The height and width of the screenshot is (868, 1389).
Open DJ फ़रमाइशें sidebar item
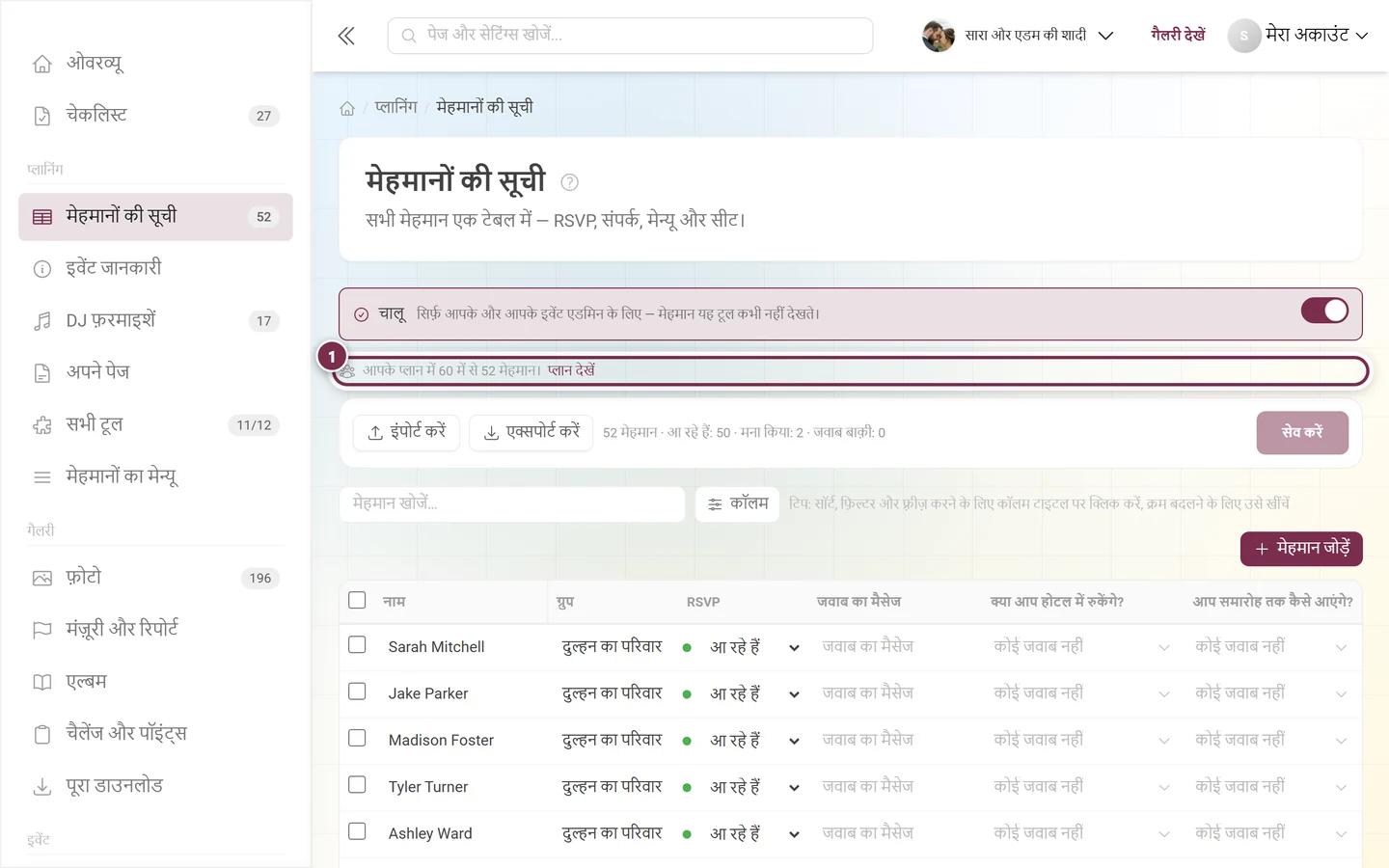point(155,321)
